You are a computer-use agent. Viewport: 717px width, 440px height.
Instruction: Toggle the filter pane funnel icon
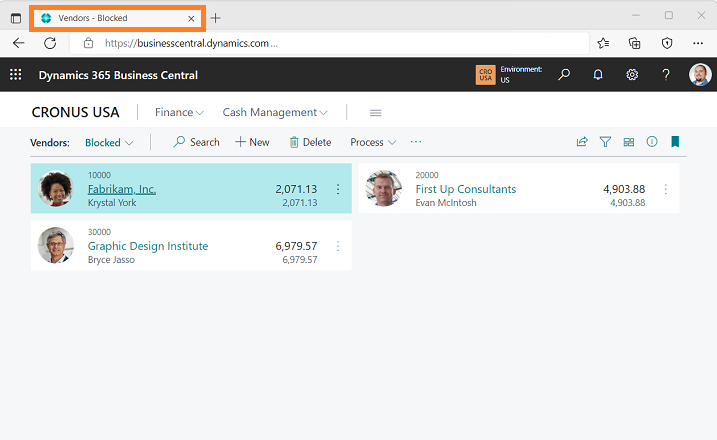click(605, 142)
